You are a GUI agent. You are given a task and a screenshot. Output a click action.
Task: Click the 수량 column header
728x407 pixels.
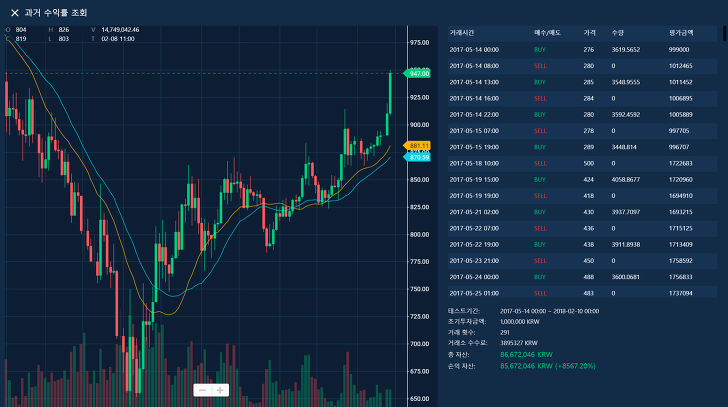(x=617, y=33)
